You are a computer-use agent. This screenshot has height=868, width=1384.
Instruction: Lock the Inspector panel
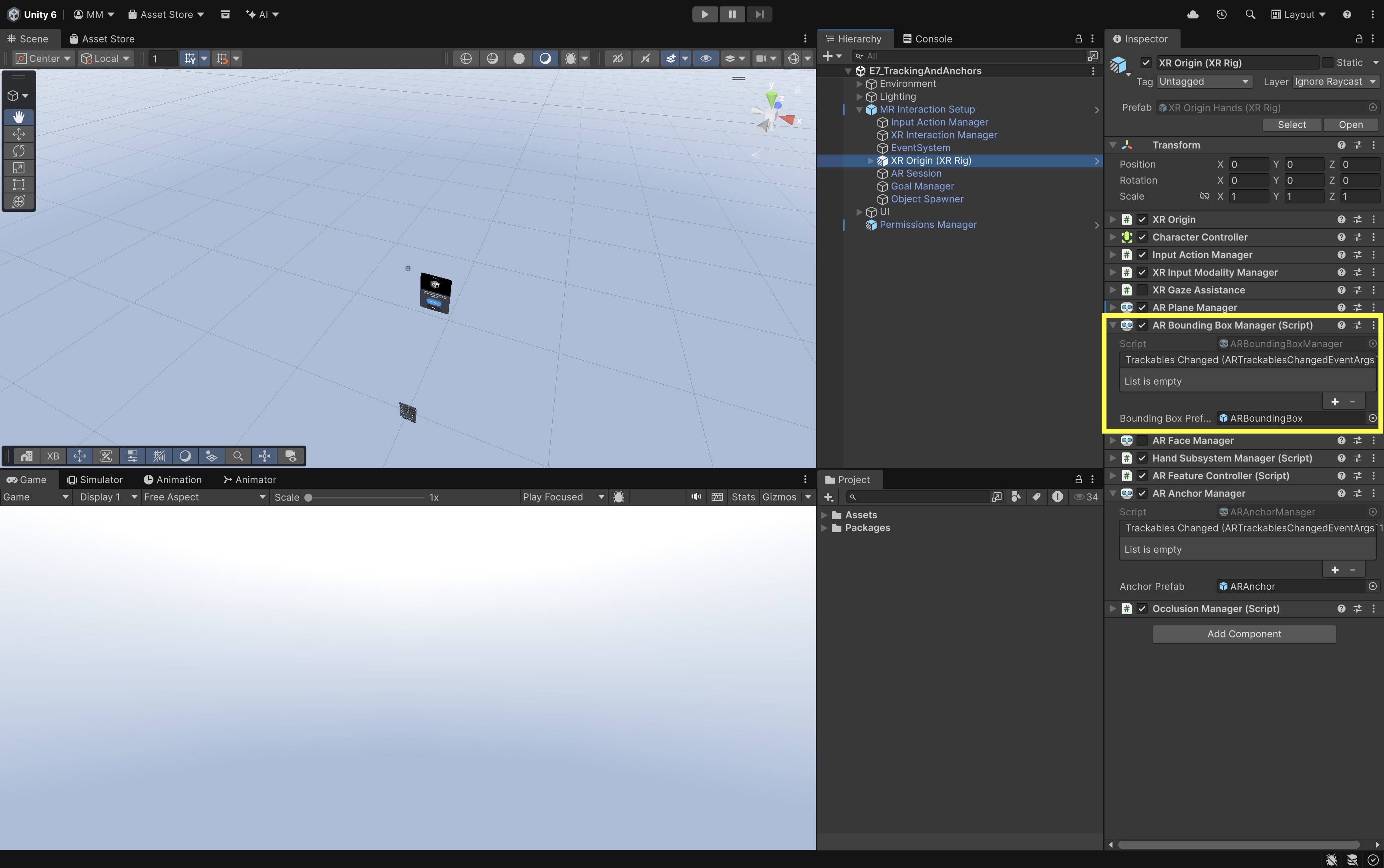tap(1358, 38)
